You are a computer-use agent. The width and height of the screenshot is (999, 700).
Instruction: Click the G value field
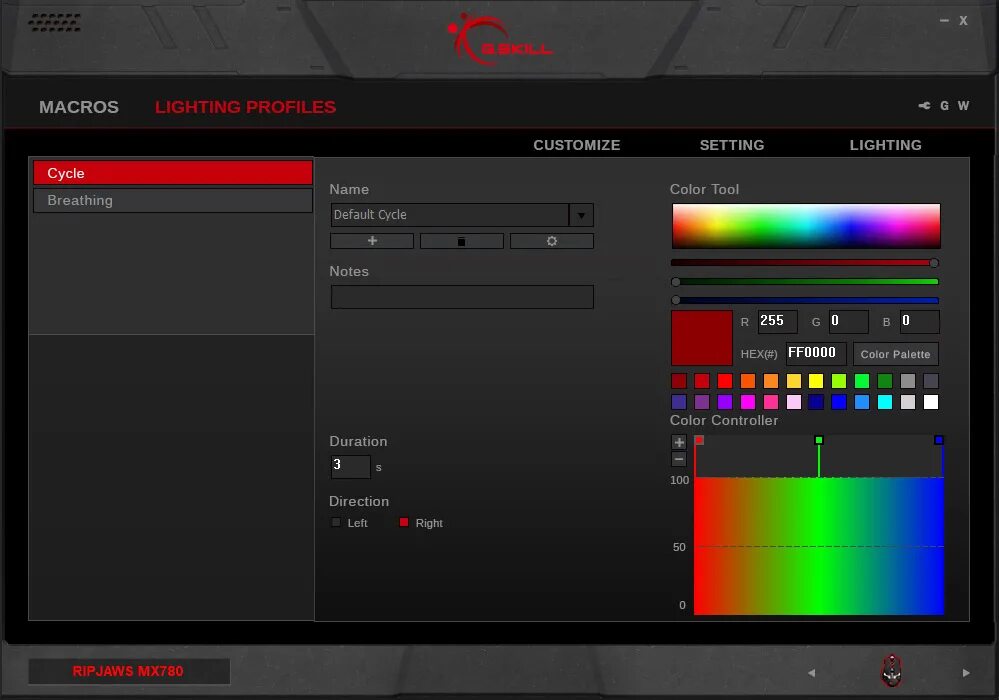coord(849,322)
